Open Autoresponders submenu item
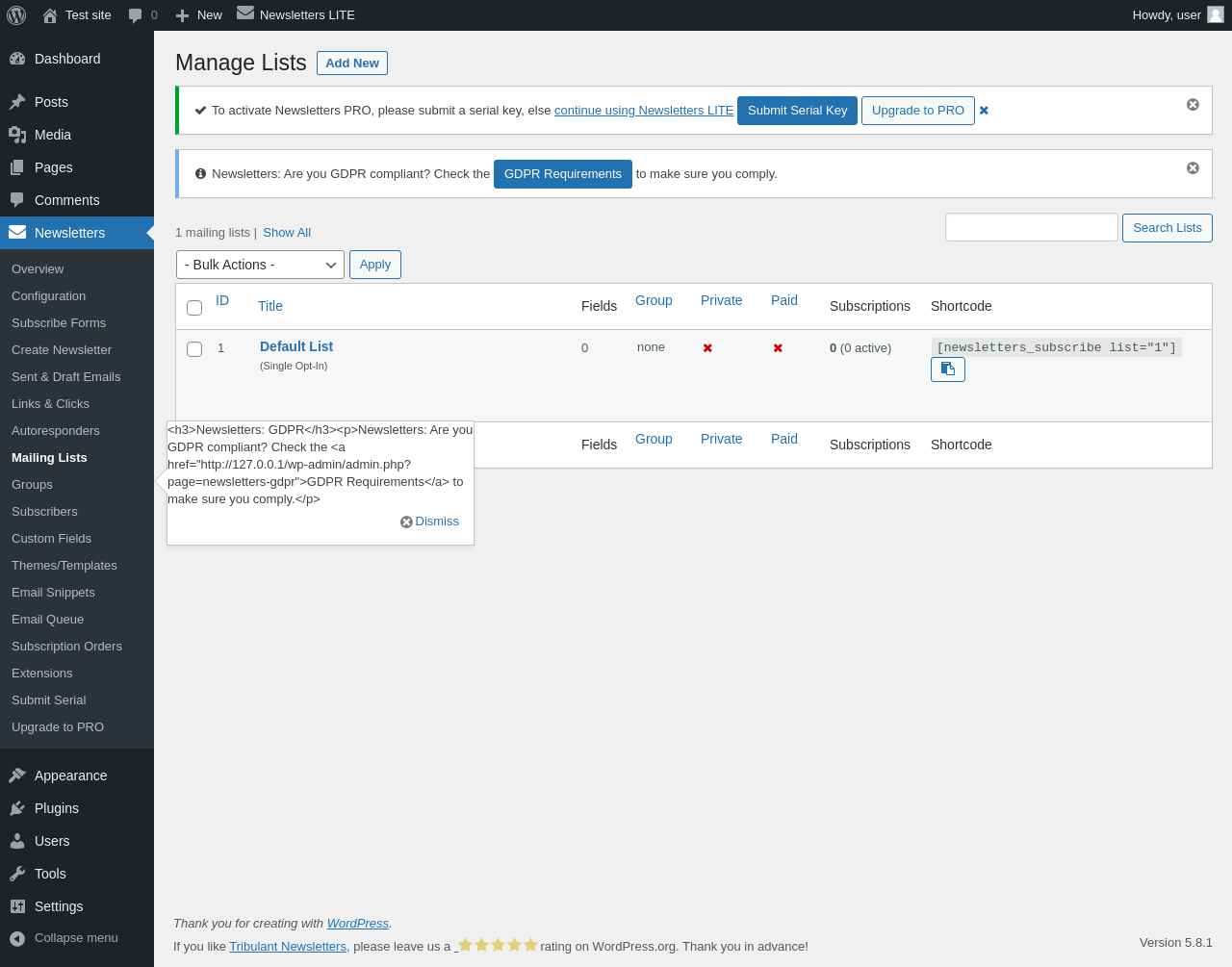Screen dimensions: 1232x967 56,431
